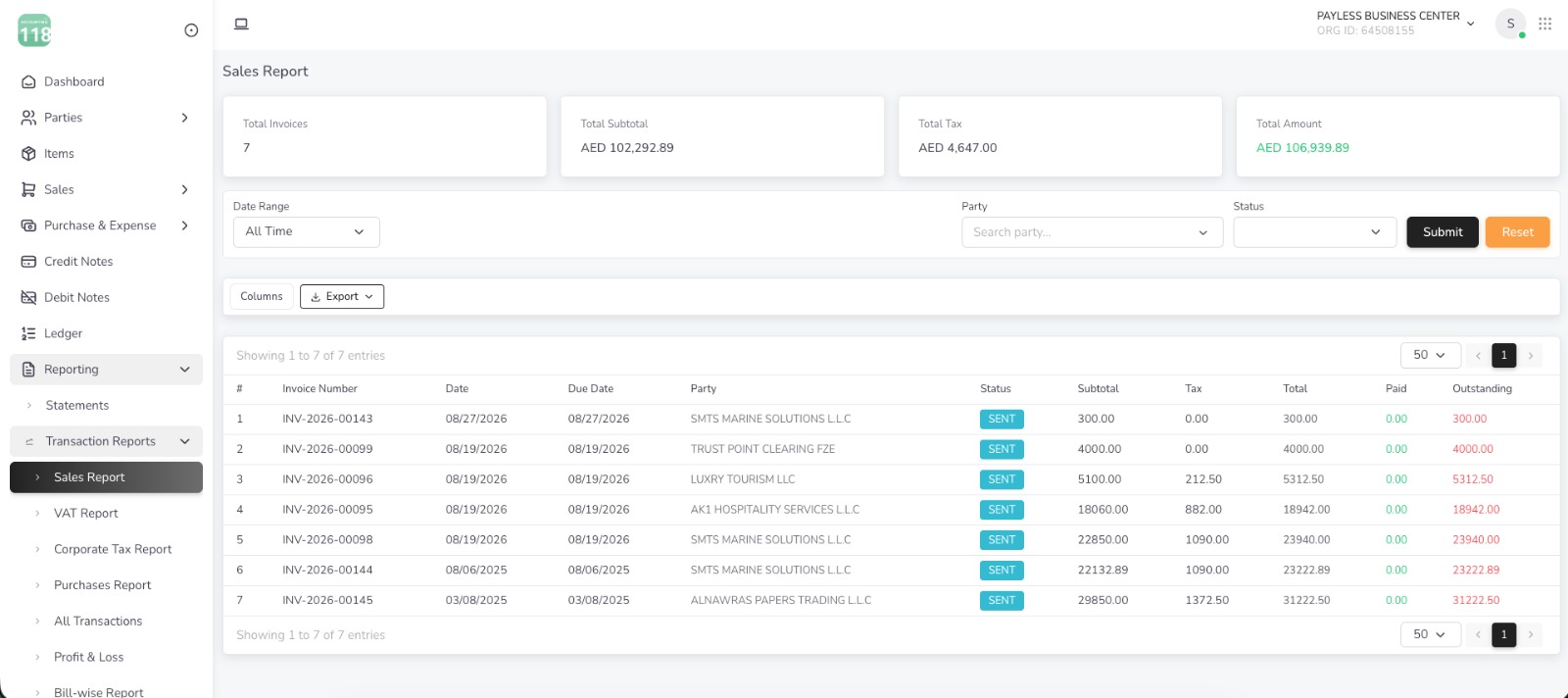This screenshot has height=698, width=1568.
Task: Click invoice INV-2026-00143
Action: [327, 420]
